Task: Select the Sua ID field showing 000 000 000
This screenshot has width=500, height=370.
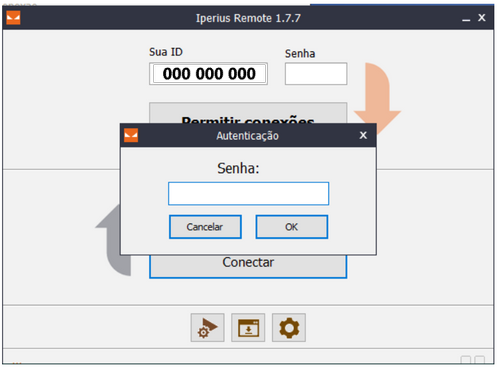Action: click(x=208, y=74)
